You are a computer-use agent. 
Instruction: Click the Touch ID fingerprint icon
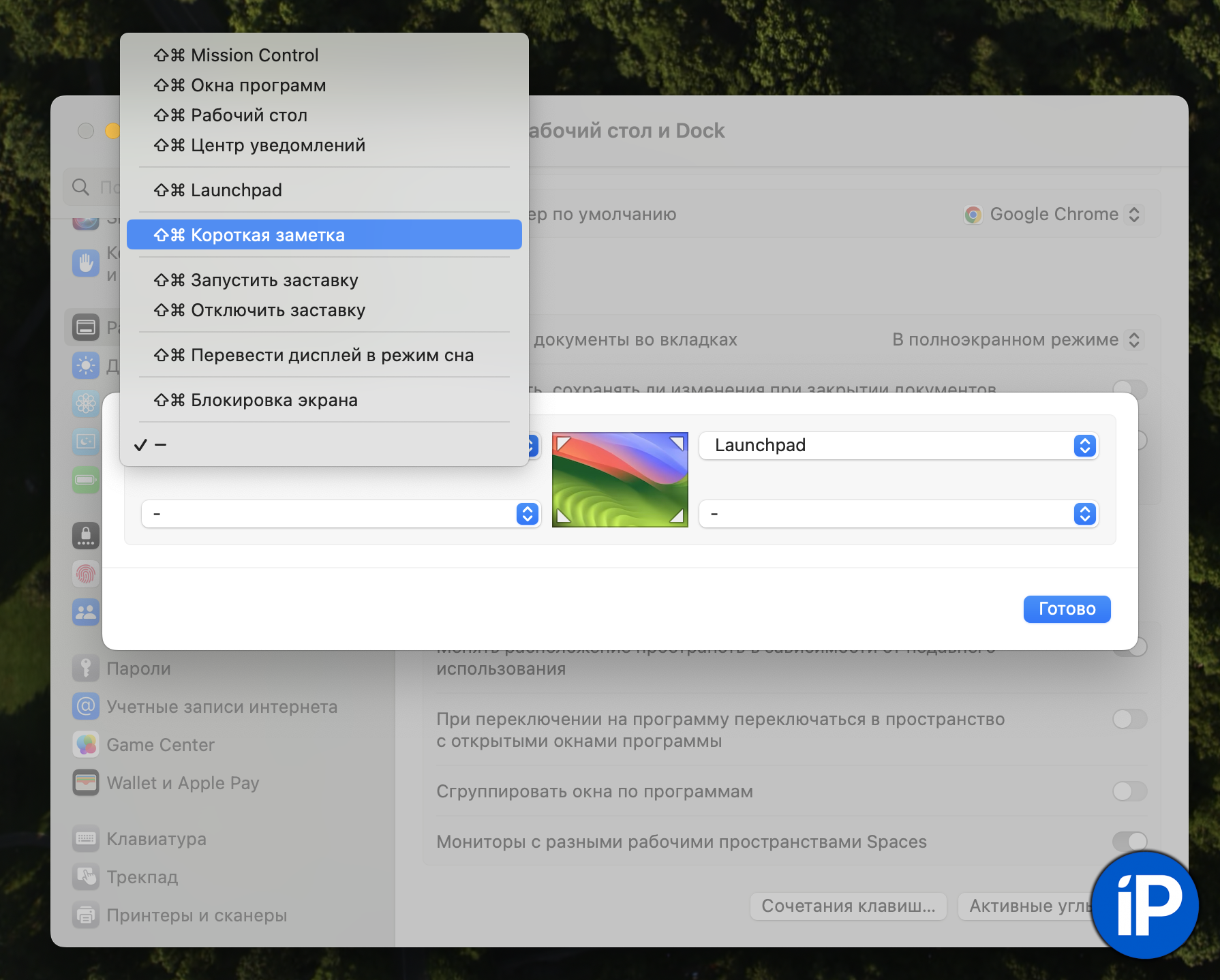click(86, 574)
